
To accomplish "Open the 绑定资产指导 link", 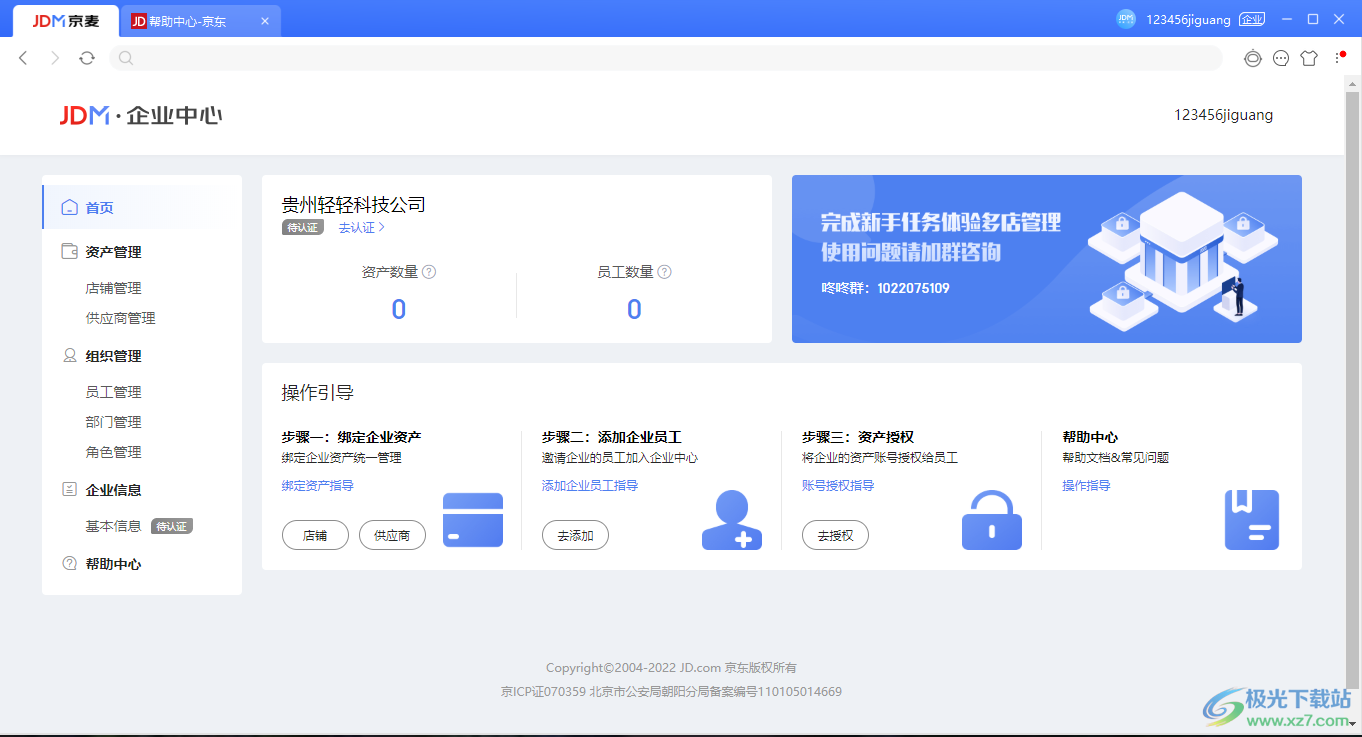I will coord(318,486).
